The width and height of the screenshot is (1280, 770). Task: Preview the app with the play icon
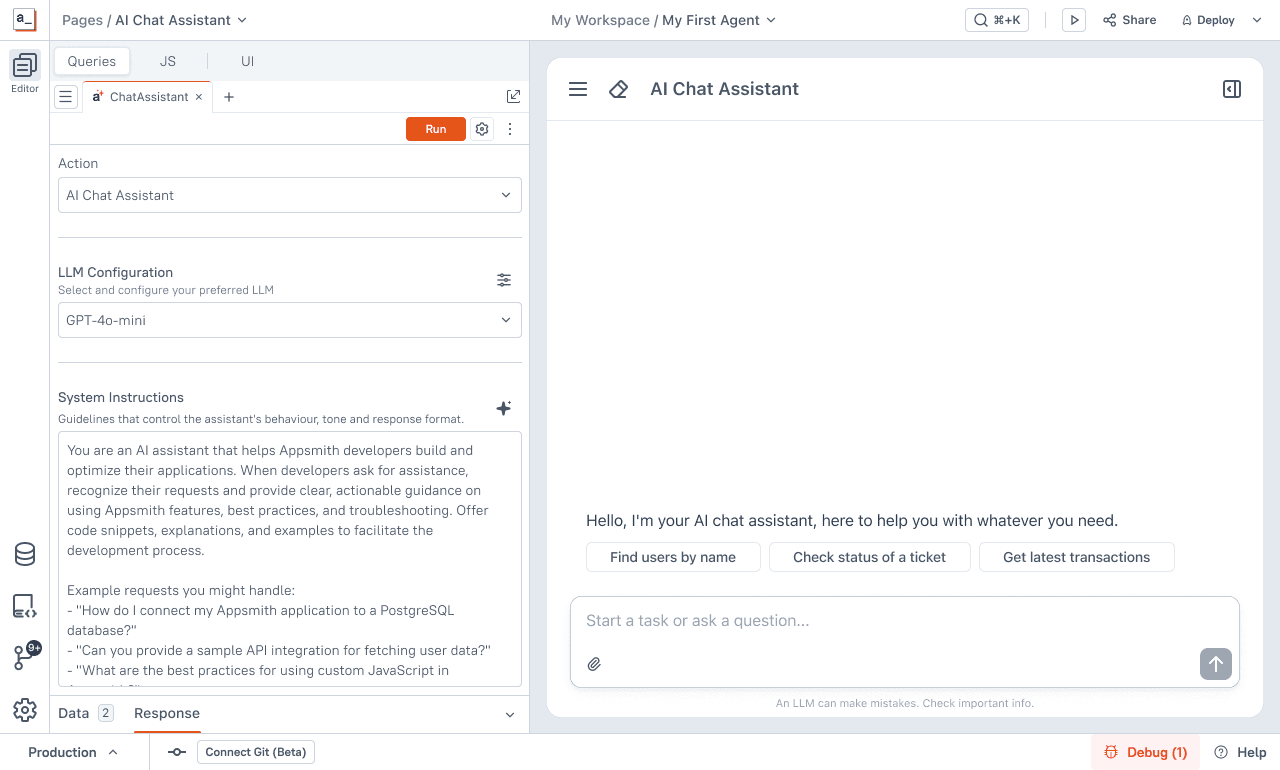click(1074, 20)
